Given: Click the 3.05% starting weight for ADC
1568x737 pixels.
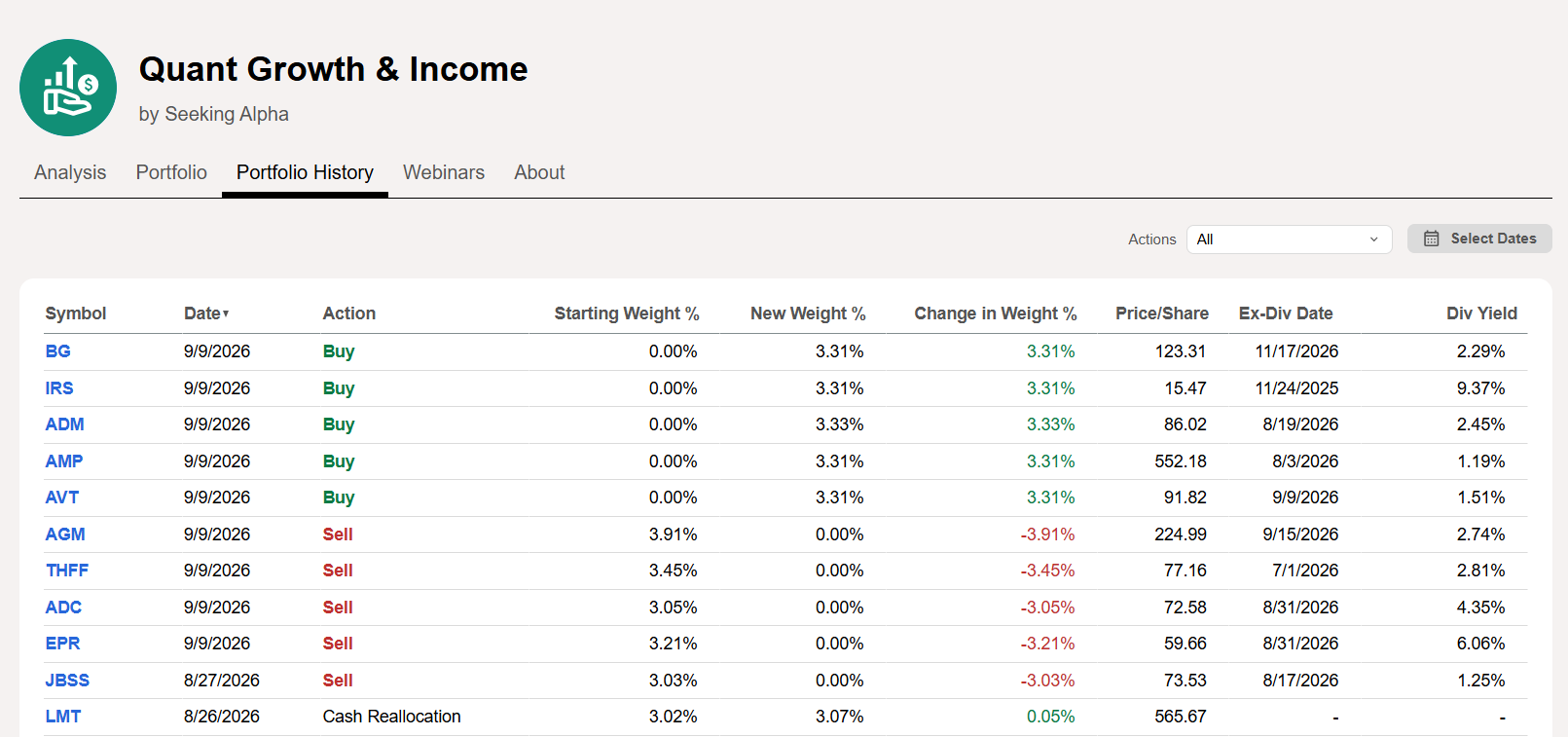Looking at the screenshot, I should (x=673, y=608).
